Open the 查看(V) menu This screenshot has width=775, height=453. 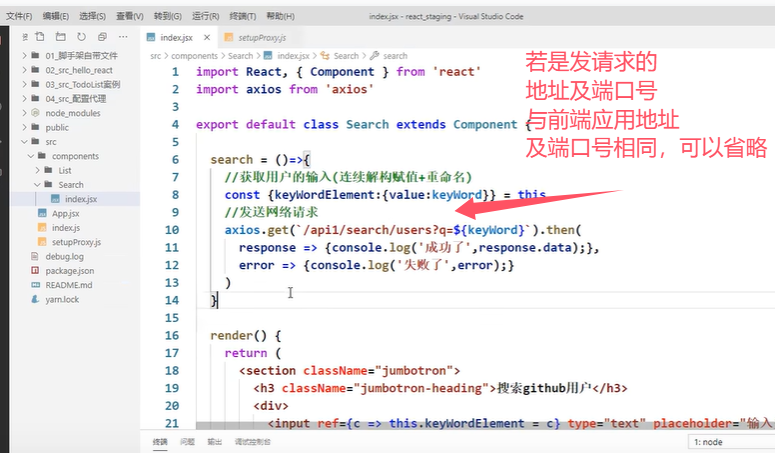tap(129, 16)
